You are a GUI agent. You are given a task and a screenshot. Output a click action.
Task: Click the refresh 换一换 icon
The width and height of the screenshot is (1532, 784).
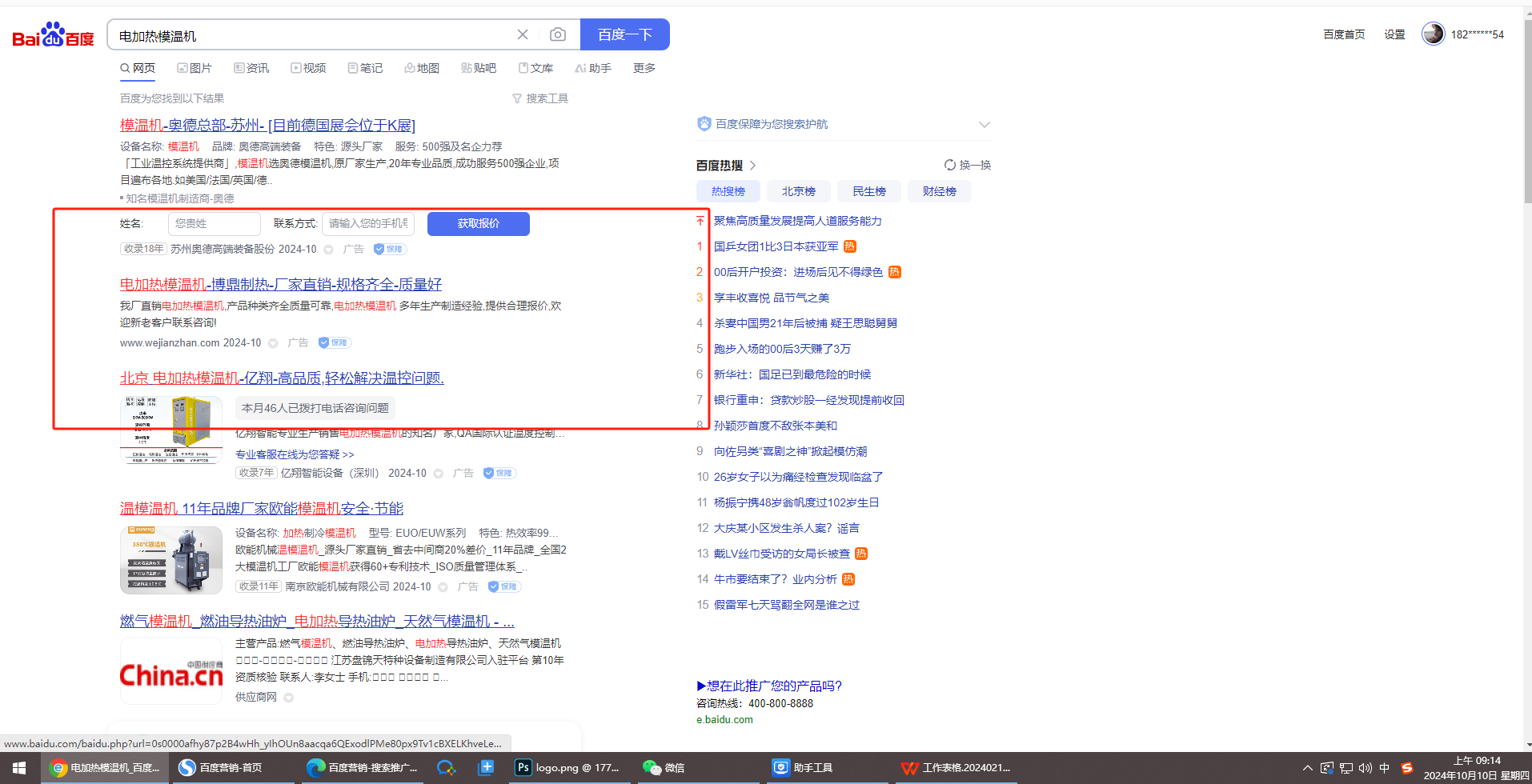950,165
